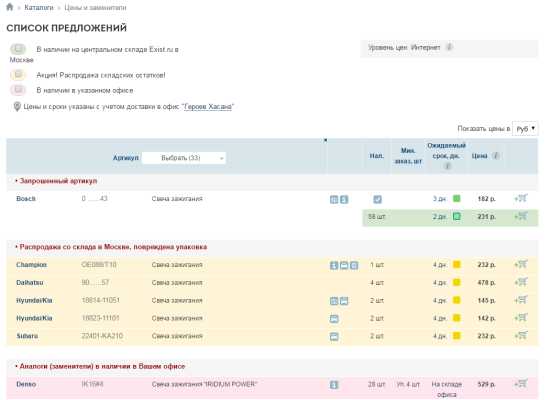Image resolution: width=552 pixels, height=400 pixels.
Task: Open the Bosch brand link
Action: [x=26, y=199]
